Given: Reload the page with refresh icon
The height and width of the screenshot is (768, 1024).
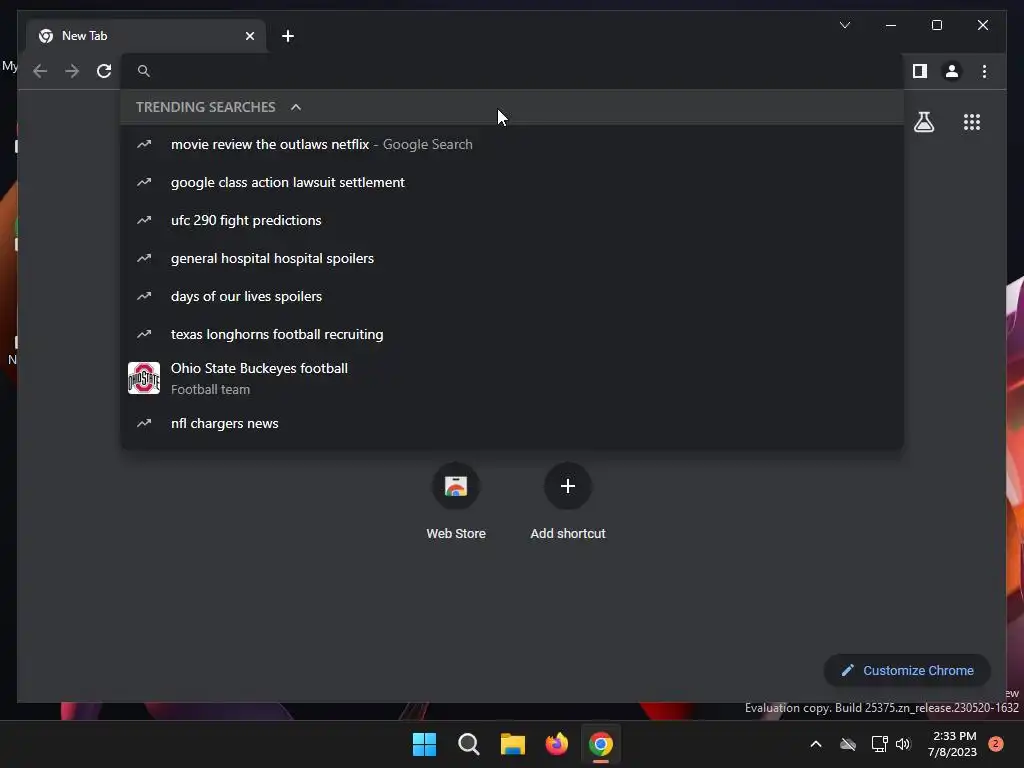Looking at the screenshot, I should click(104, 71).
